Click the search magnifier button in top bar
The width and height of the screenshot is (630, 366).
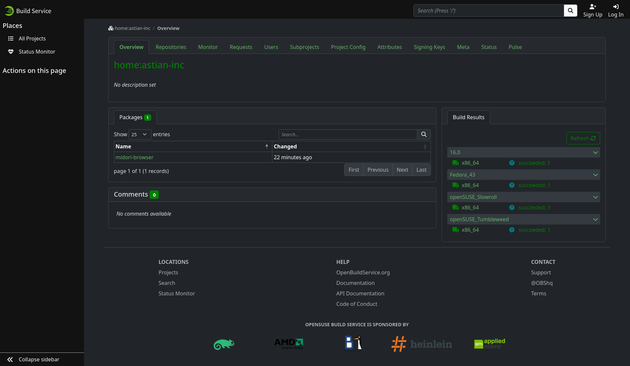(570, 11)
